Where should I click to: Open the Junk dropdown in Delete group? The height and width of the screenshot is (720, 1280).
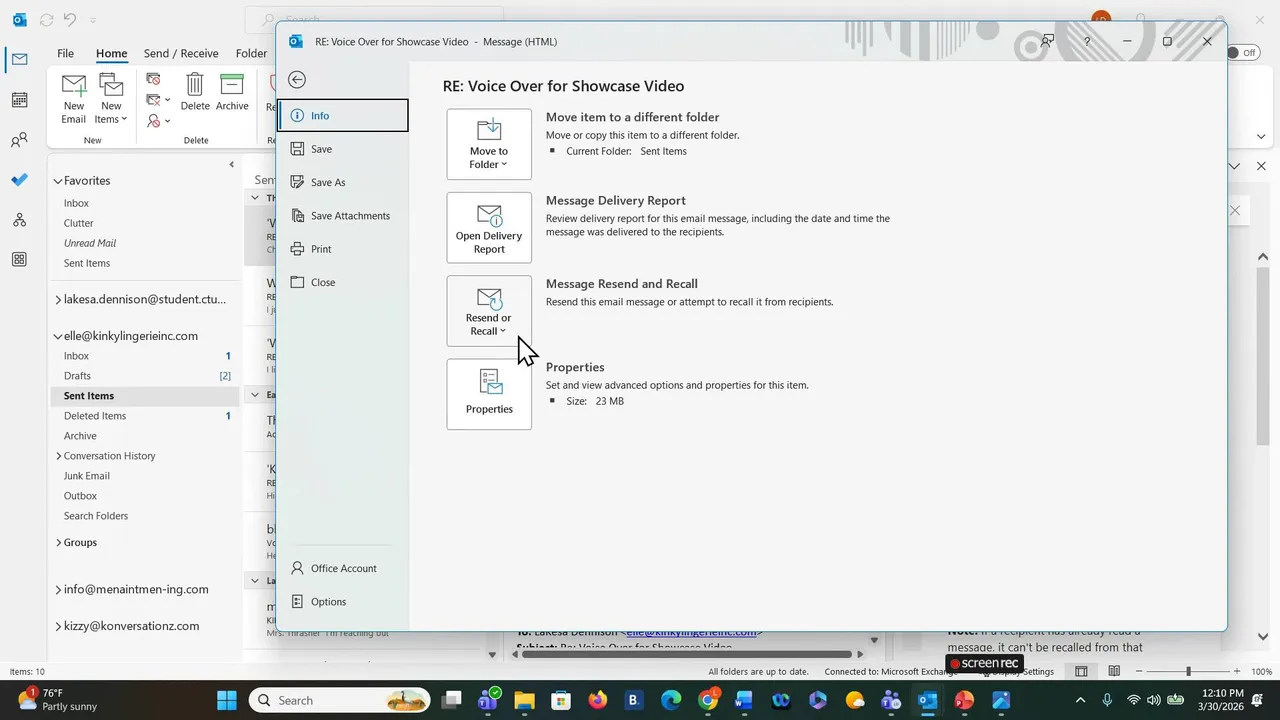coord(158,121)
